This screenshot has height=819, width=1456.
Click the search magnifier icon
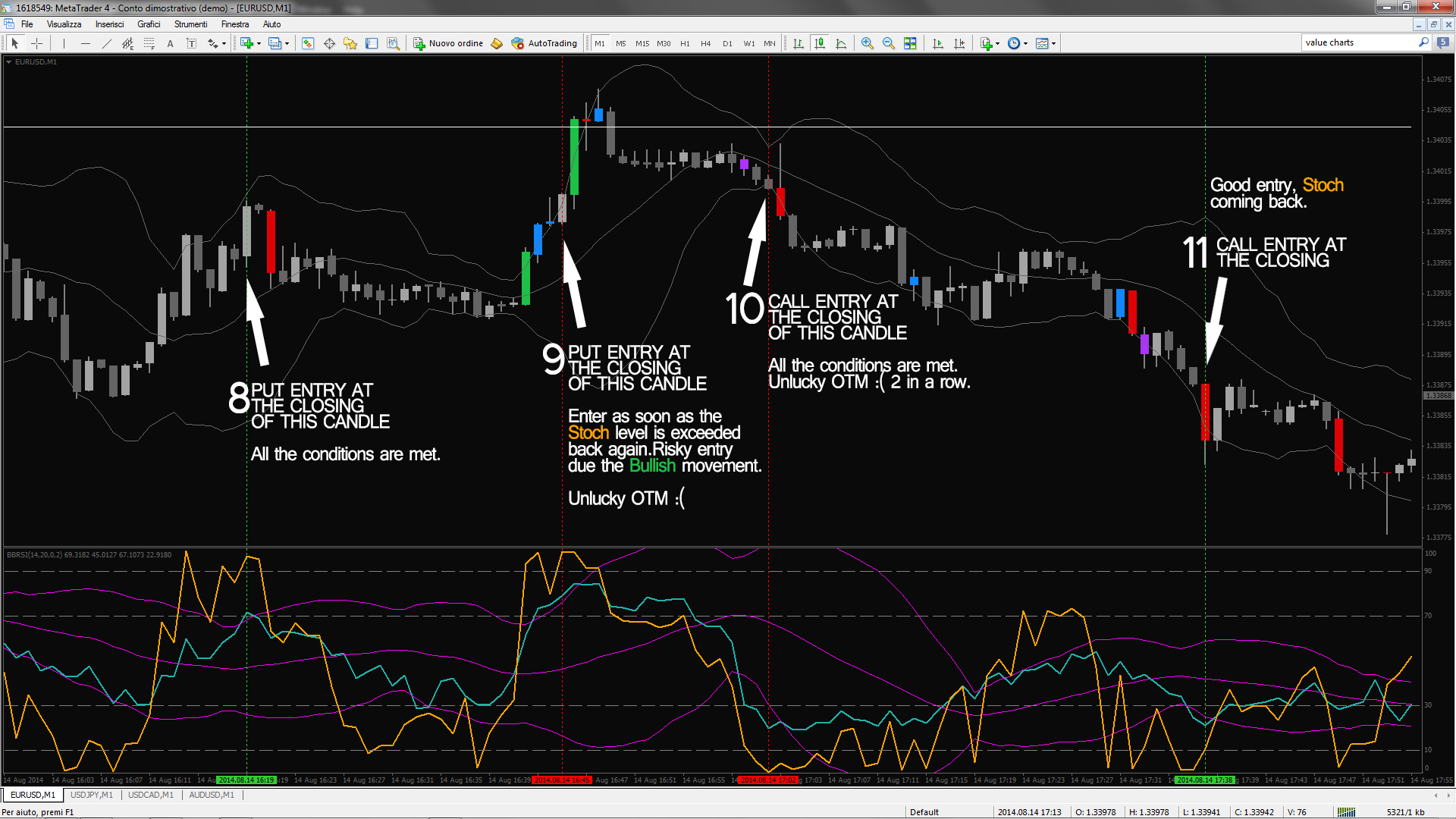pos(1423,42)
